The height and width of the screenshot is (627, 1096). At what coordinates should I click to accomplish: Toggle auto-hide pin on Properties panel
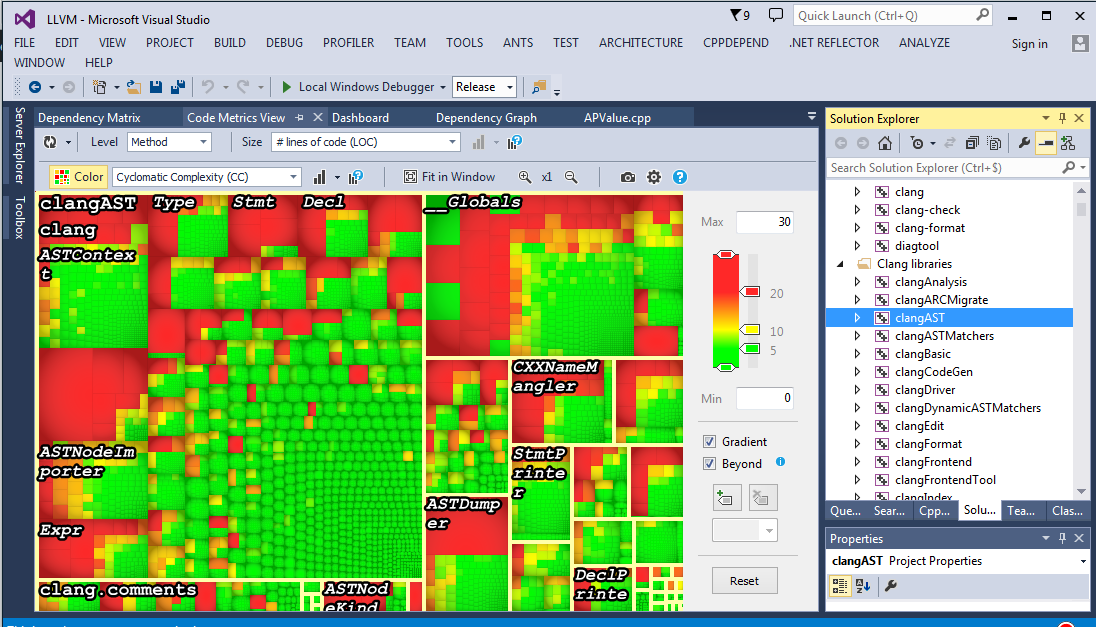pos(1062,538)
